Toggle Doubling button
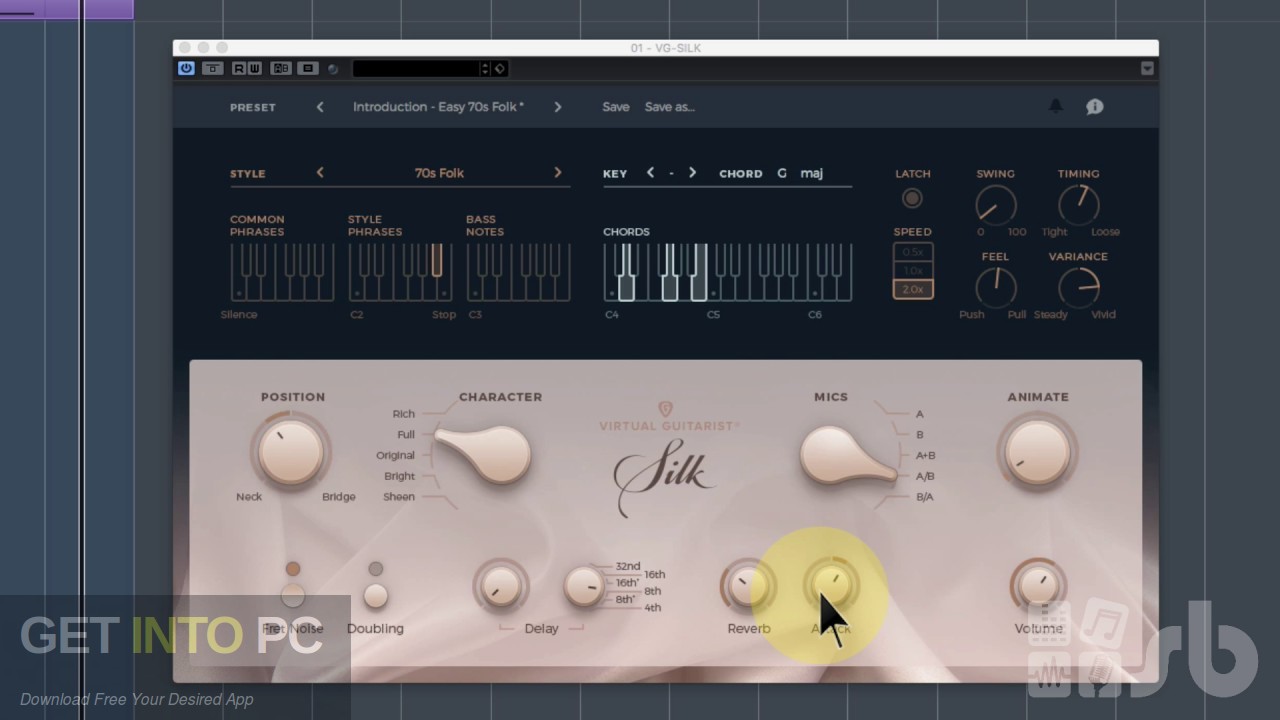The width and height of the screenshot is (1280, 720). (x=375, y=596)
